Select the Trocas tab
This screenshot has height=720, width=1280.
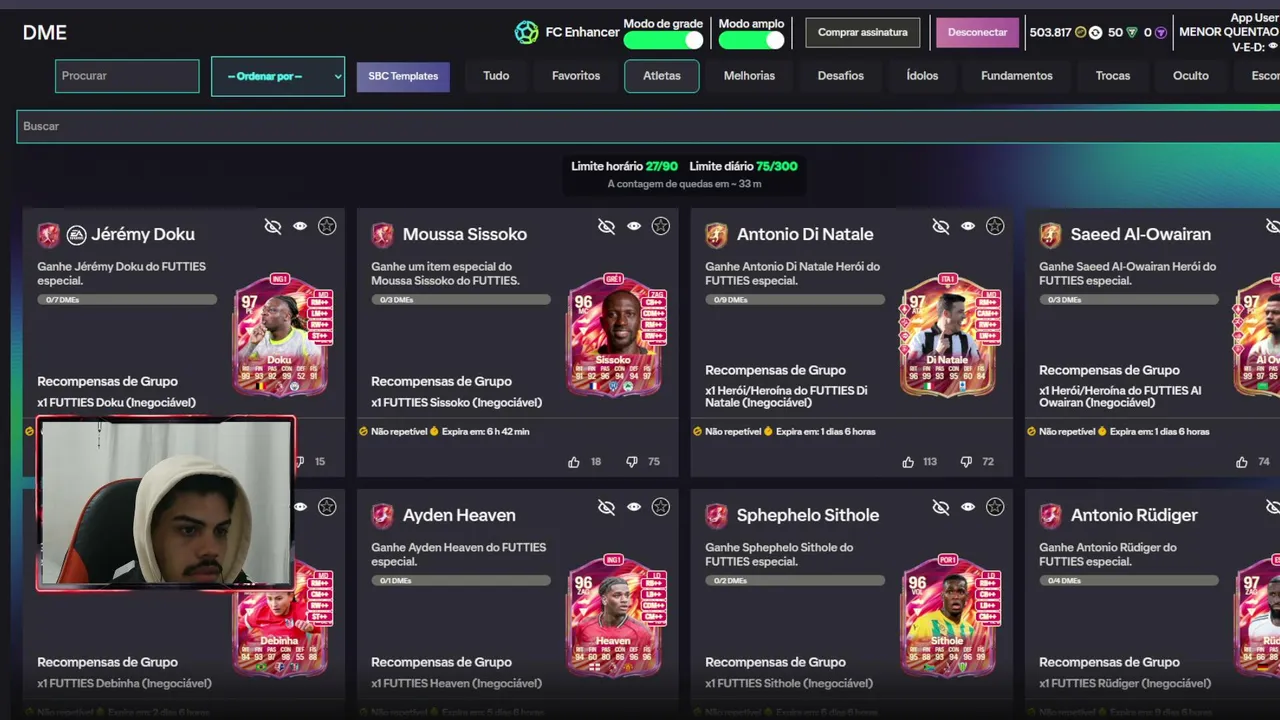click(x=1113, y=76)
